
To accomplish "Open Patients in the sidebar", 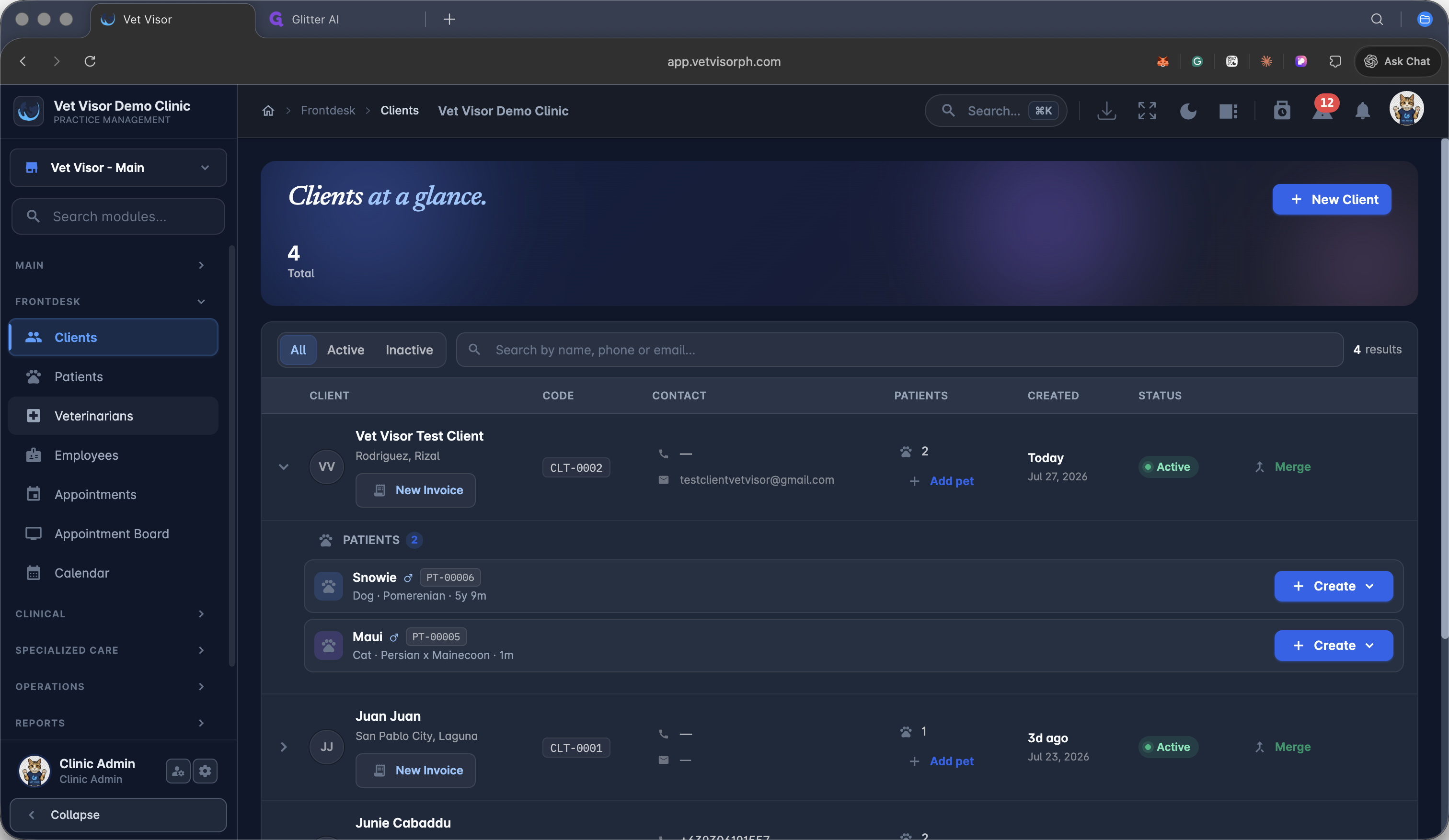I will 113,377.
